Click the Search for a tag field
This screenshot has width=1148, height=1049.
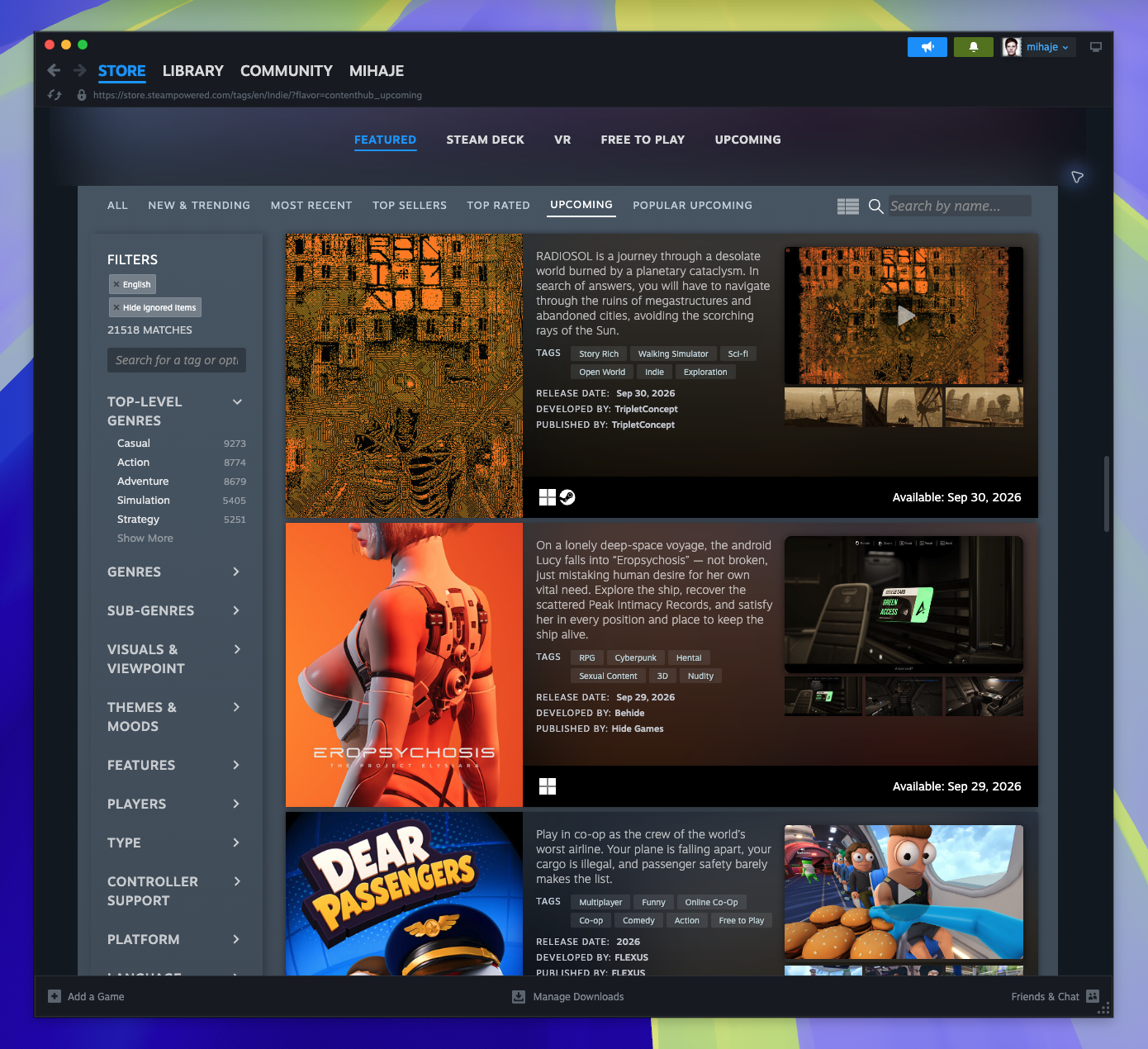coord(177,360)
